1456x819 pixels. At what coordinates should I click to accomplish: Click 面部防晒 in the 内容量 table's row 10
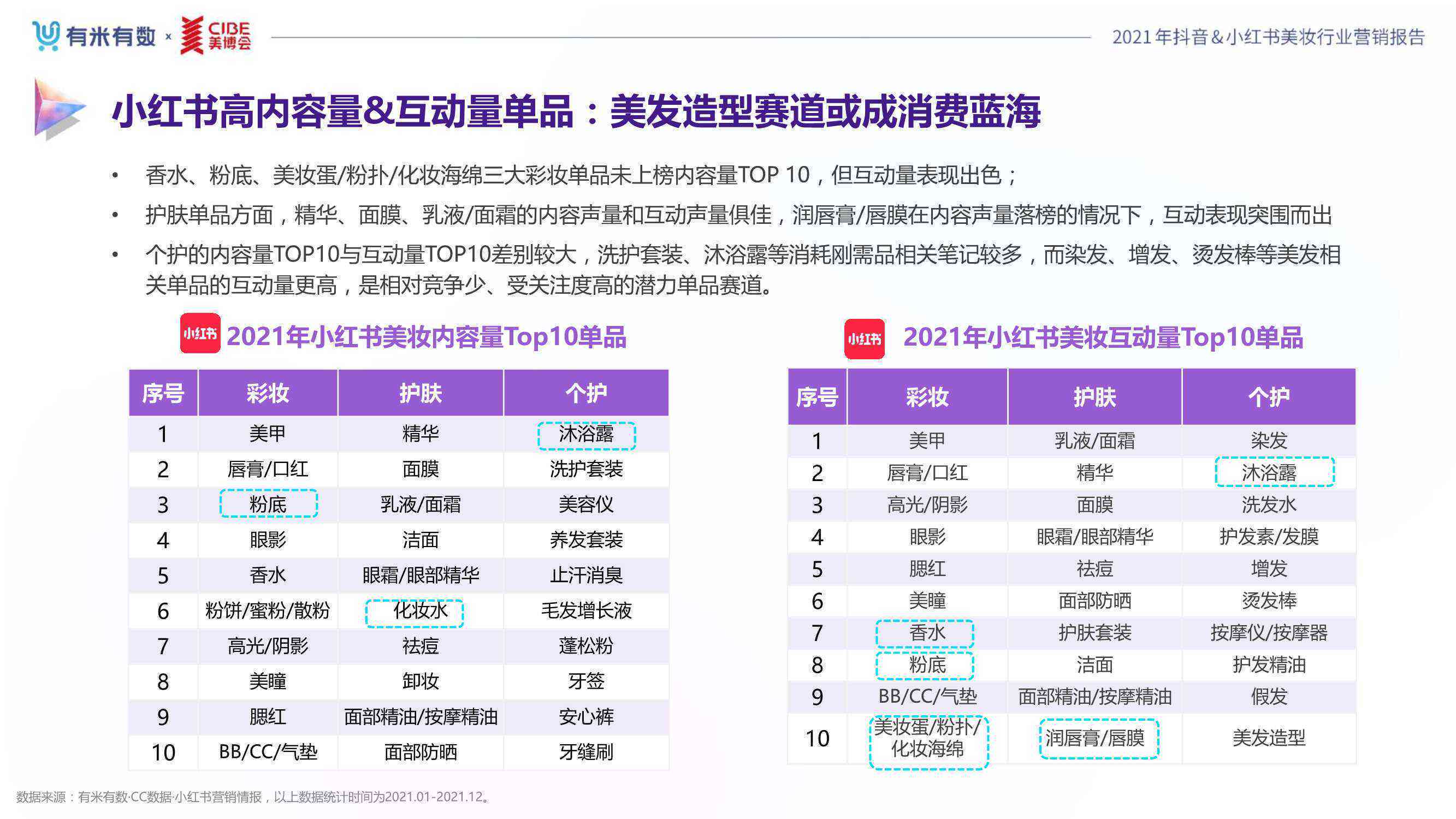click(x=421, y=752)
